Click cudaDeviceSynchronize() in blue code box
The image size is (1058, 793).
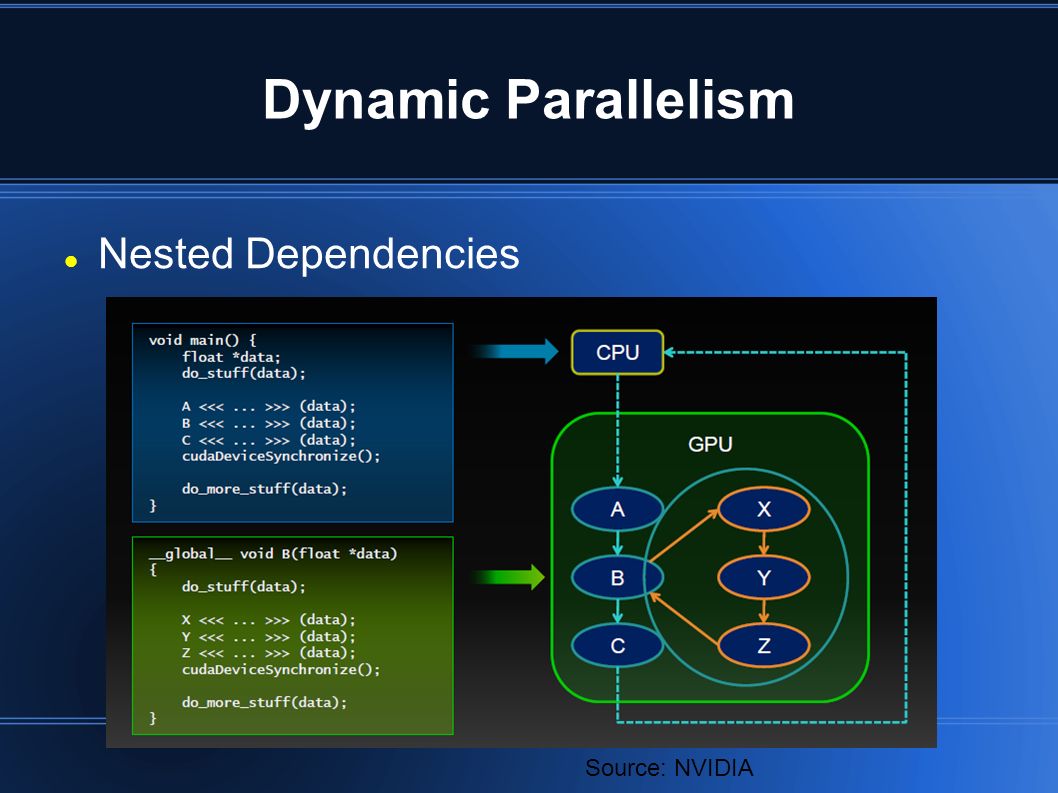click(281, 456)
